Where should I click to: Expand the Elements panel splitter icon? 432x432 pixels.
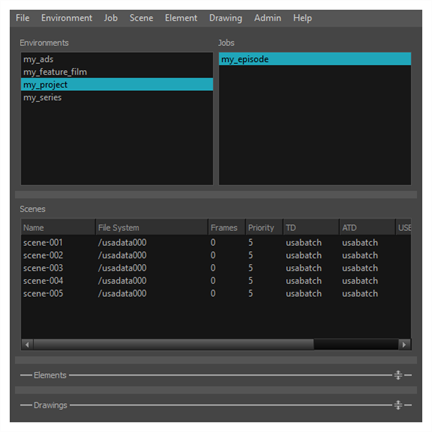[398, 375]
